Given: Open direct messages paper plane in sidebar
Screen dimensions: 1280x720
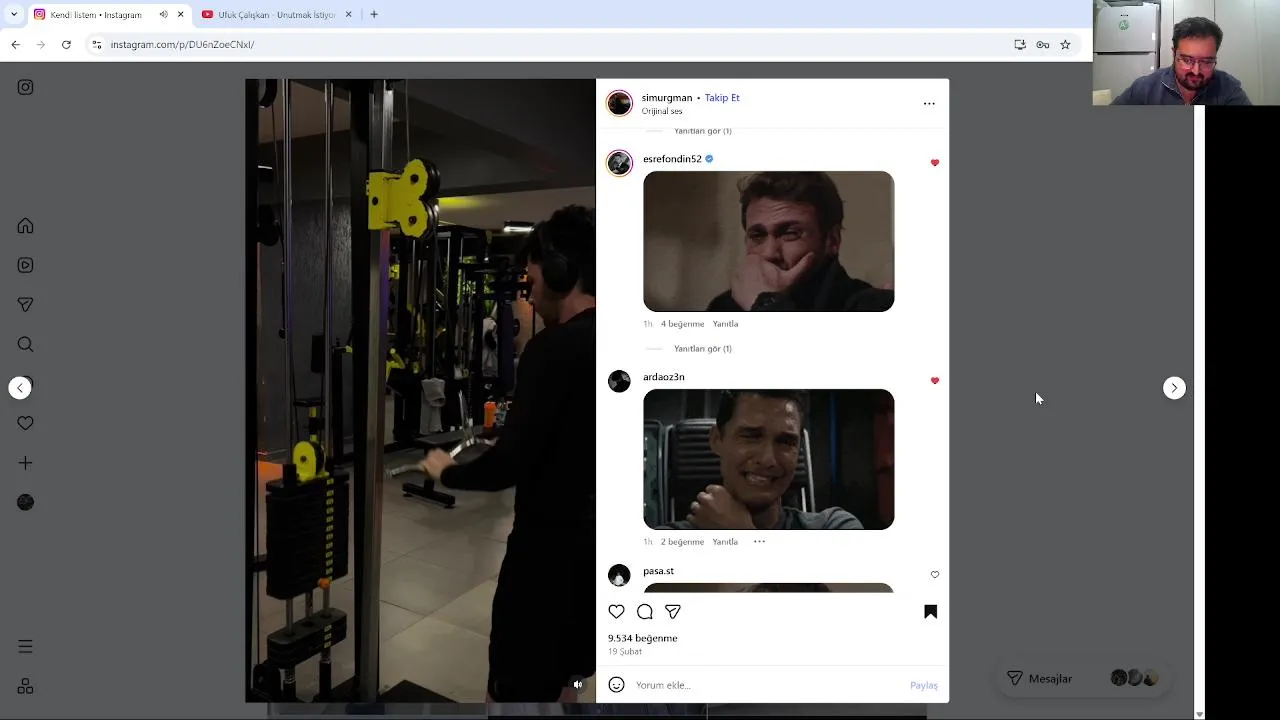Looking at the screenshot, I should (25, 305).
